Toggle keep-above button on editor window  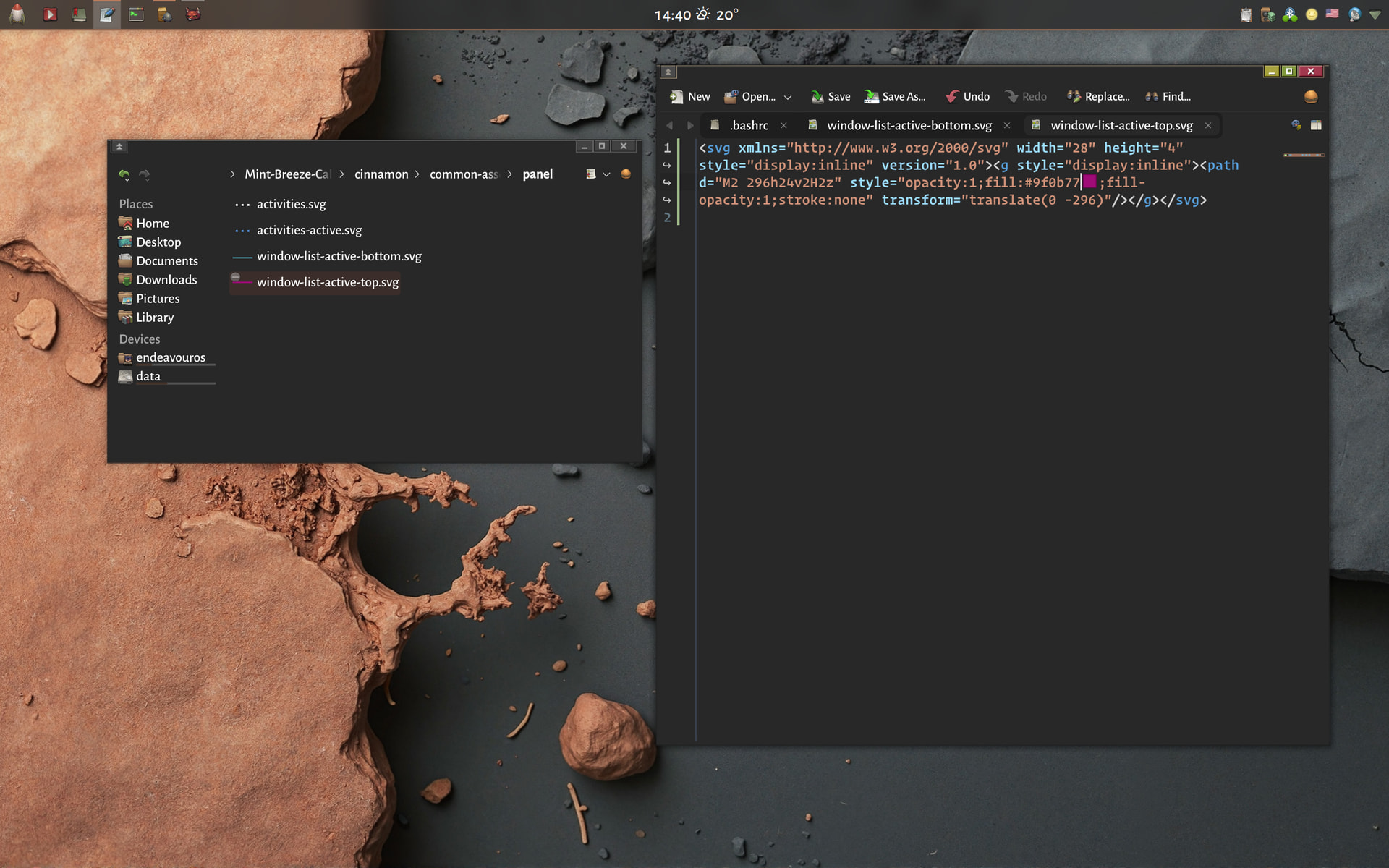[668, 72]
